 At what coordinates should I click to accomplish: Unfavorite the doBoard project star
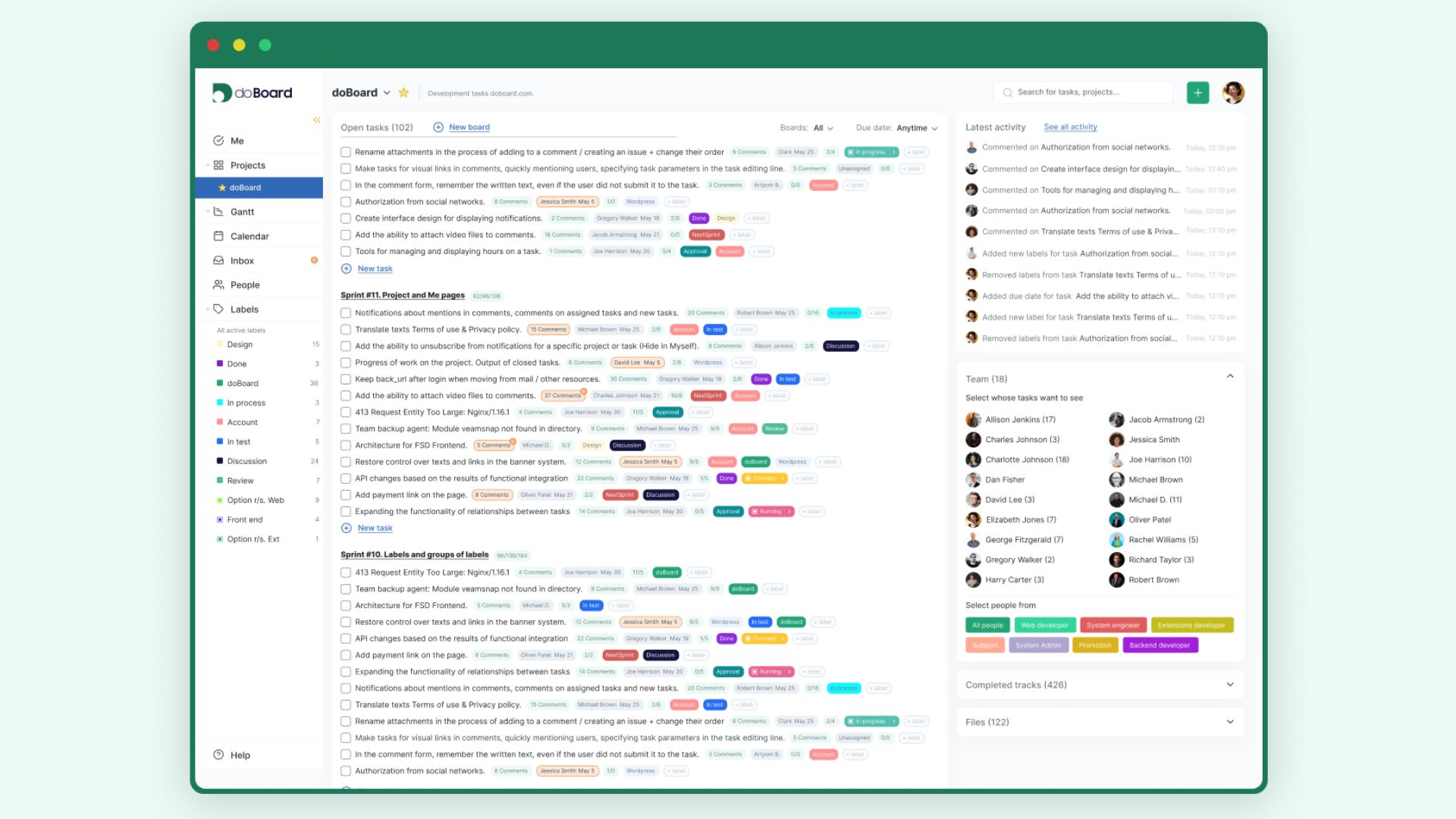(x=404, y=92)
